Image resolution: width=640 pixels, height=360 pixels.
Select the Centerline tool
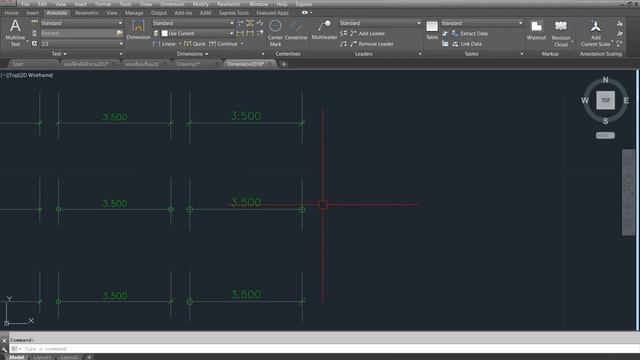point(296,30)
